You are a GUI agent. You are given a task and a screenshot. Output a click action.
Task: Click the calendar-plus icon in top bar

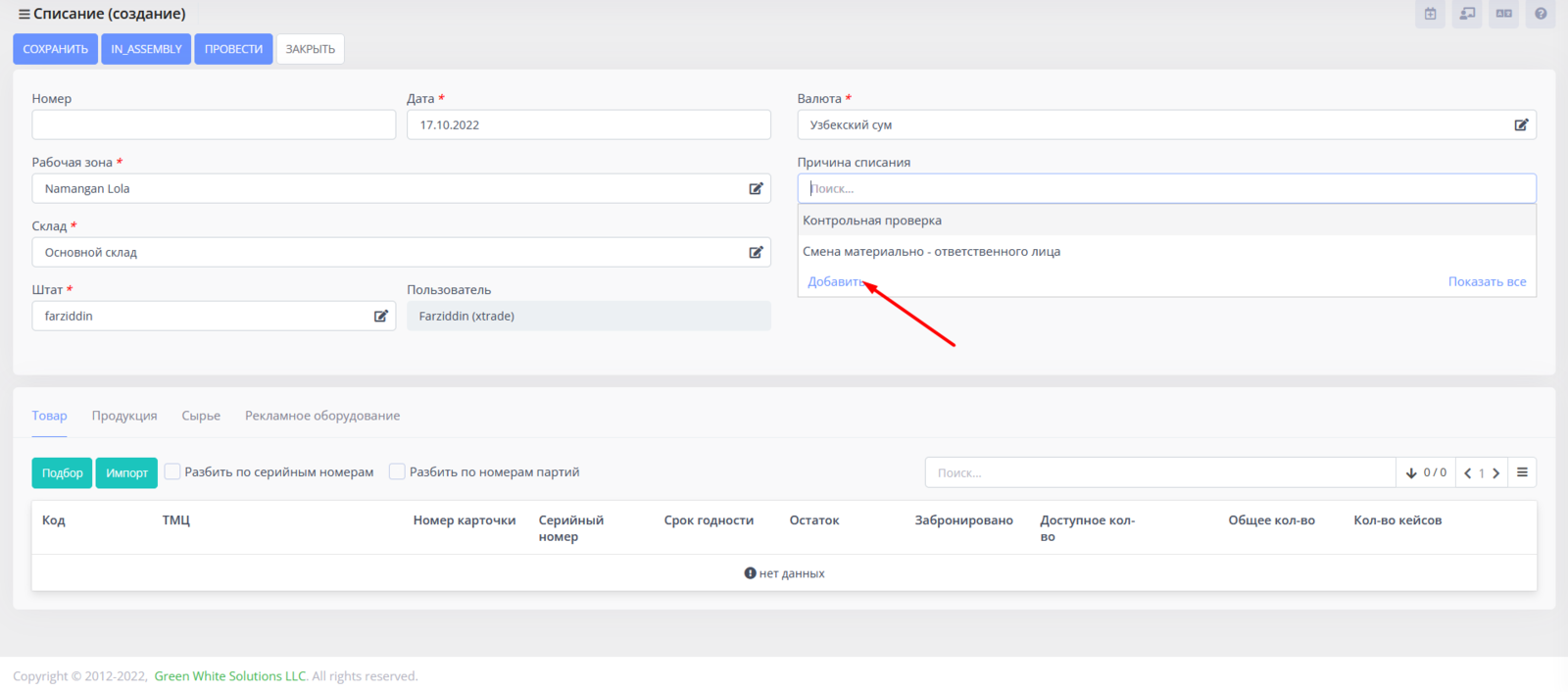(x=1430, y=14)
